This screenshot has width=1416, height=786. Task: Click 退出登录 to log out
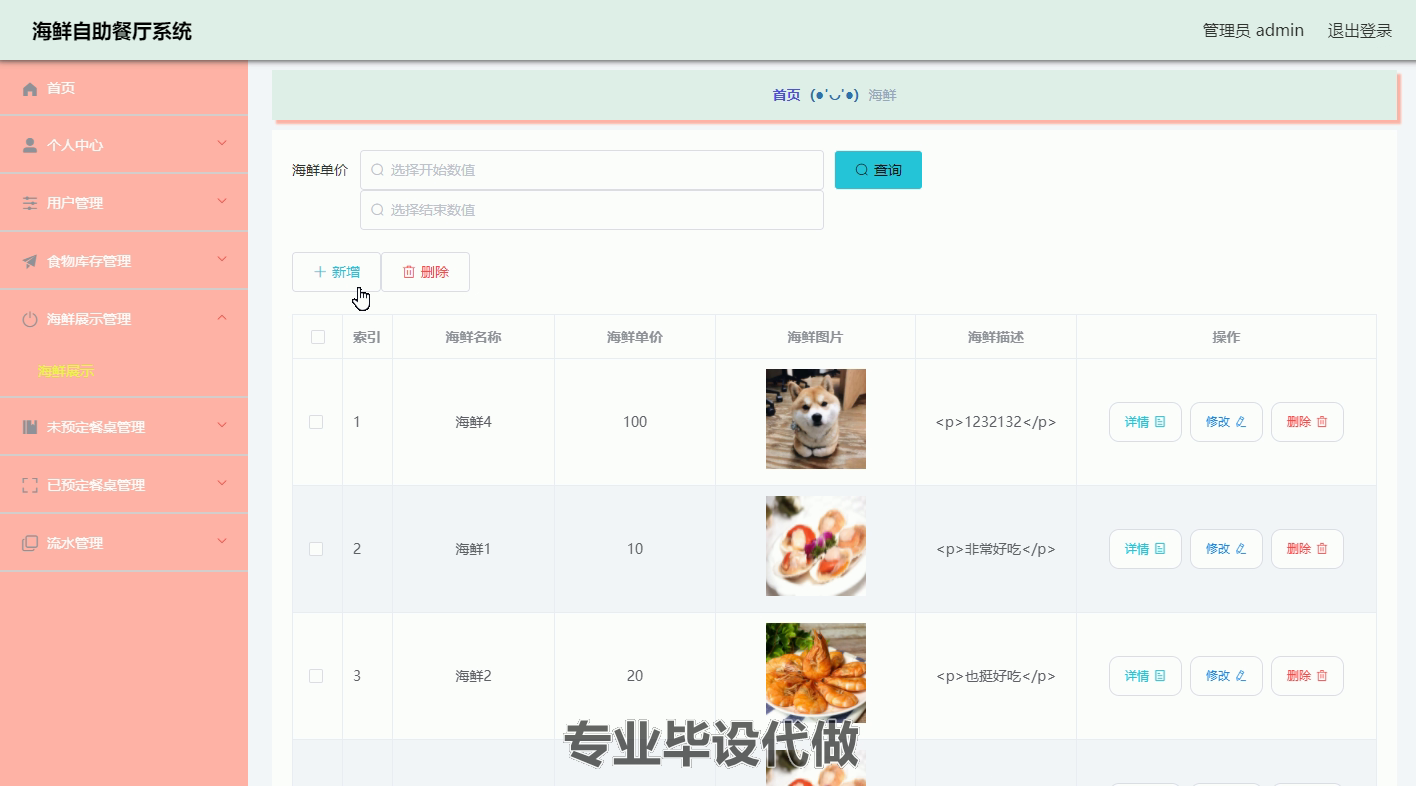[x=1360, y=31]
